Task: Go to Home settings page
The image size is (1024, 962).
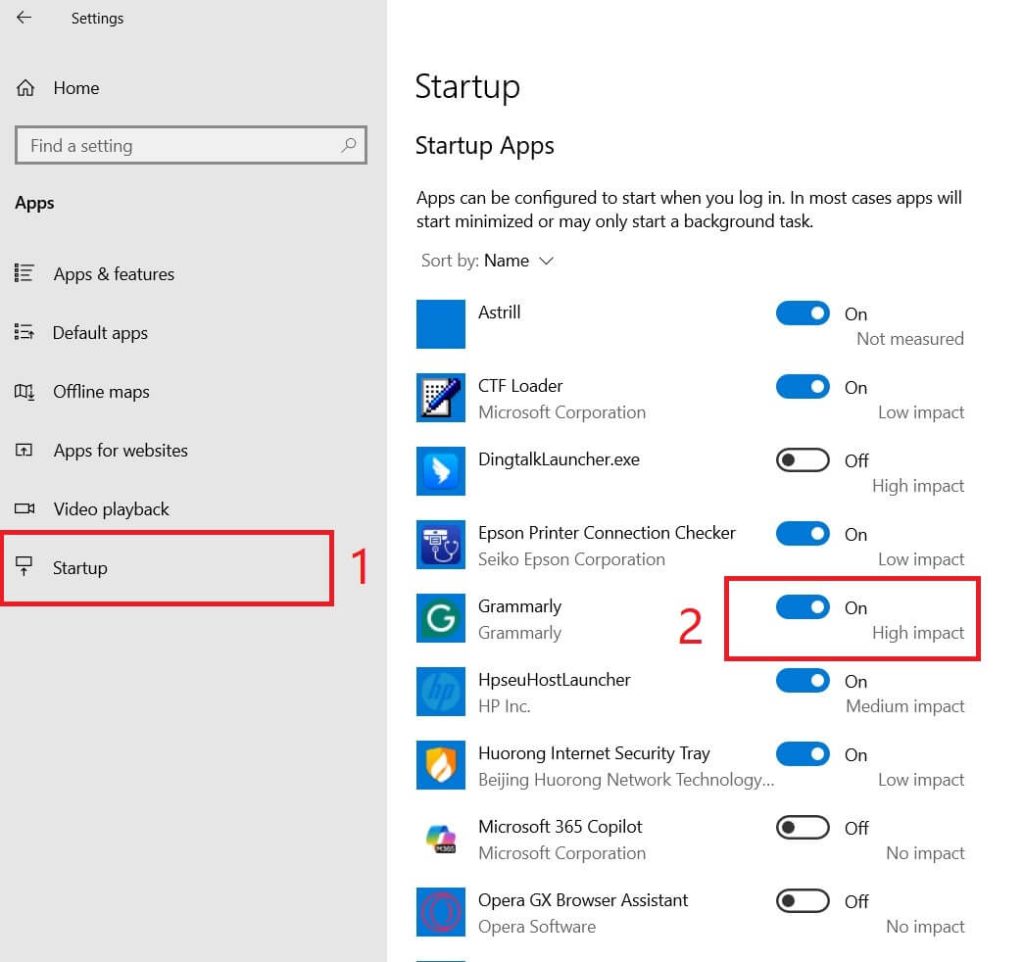Action: [x=76, y=88]
